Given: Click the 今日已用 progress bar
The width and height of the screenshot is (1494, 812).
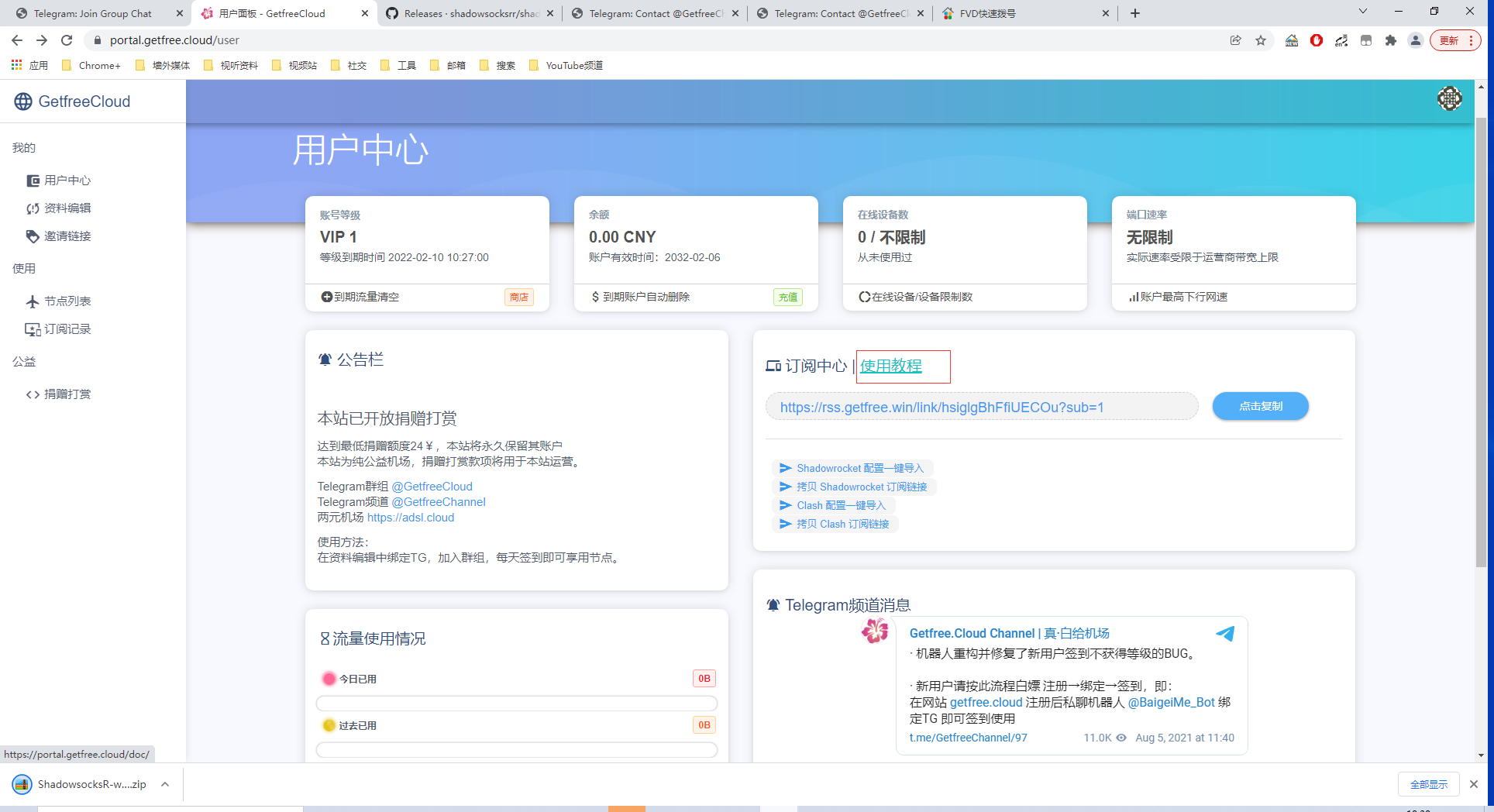Looking at the screenshot, I should pyautogui.click(x=517, y=704).
